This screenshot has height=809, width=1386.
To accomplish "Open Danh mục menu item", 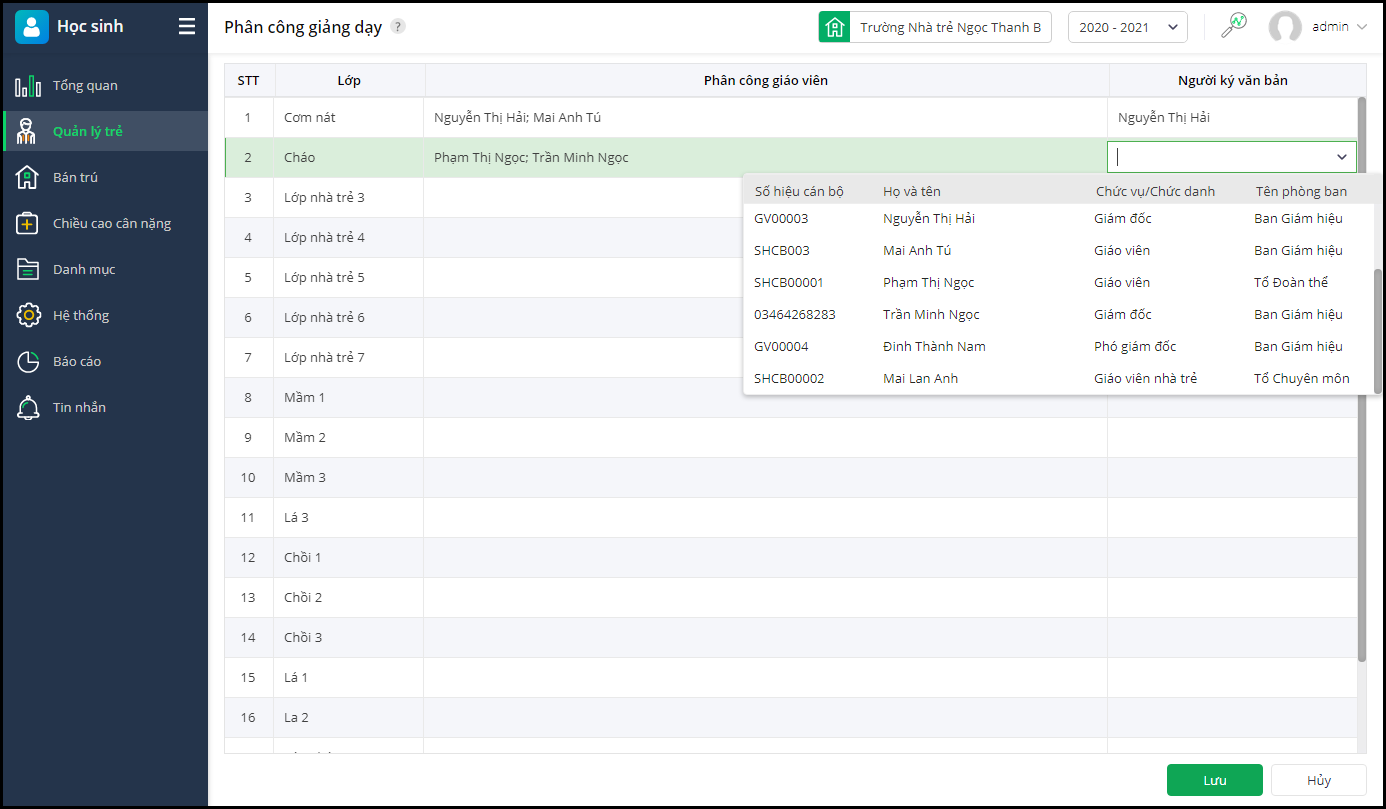I will pyautogui.click(x=84, y=270).
